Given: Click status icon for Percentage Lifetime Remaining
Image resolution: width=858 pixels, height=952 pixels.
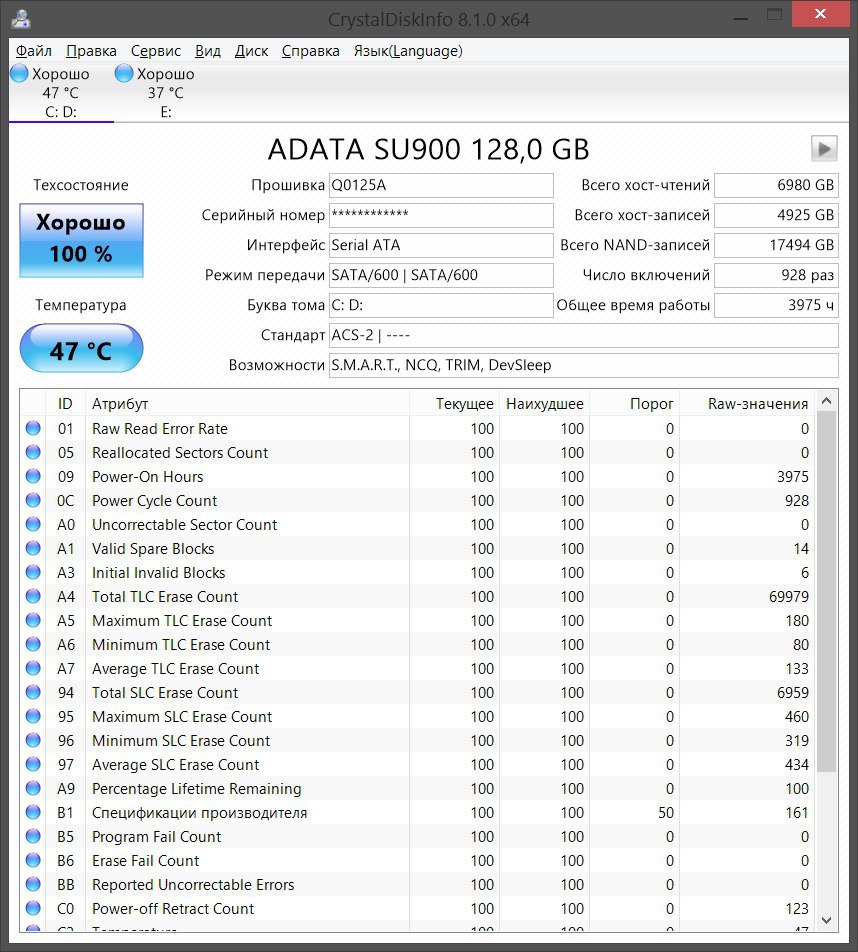Looking at the screenshot, I should coord(33,787).
